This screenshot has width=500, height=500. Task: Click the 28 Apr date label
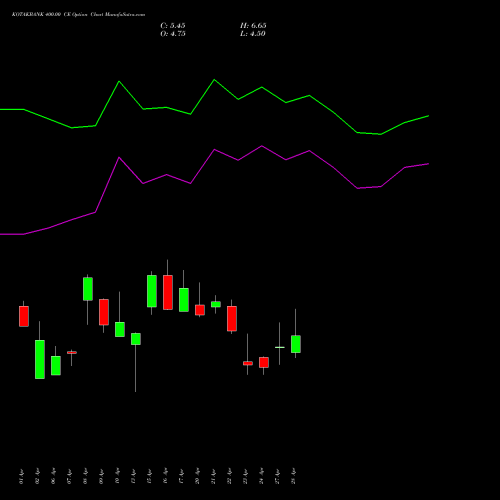point(294,477)
